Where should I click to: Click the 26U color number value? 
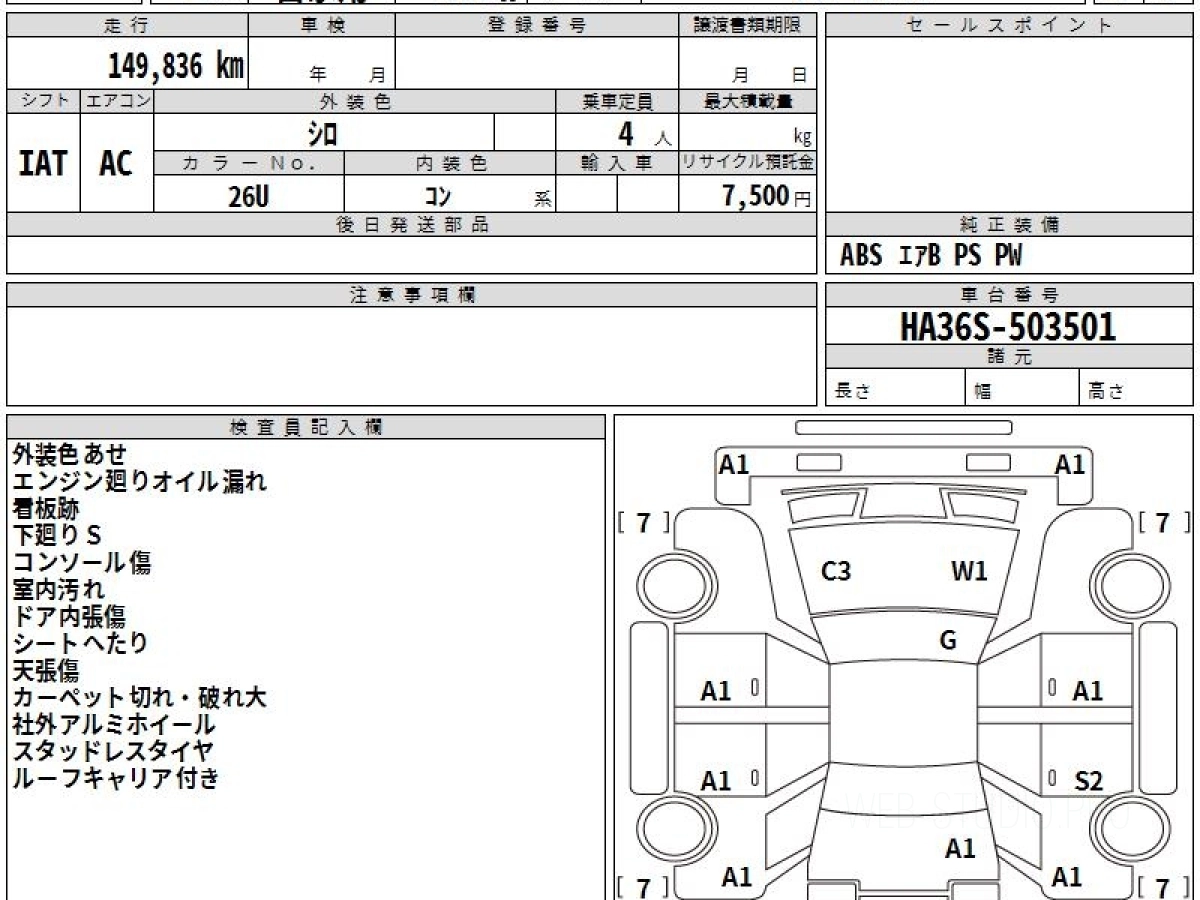(248, 197)
